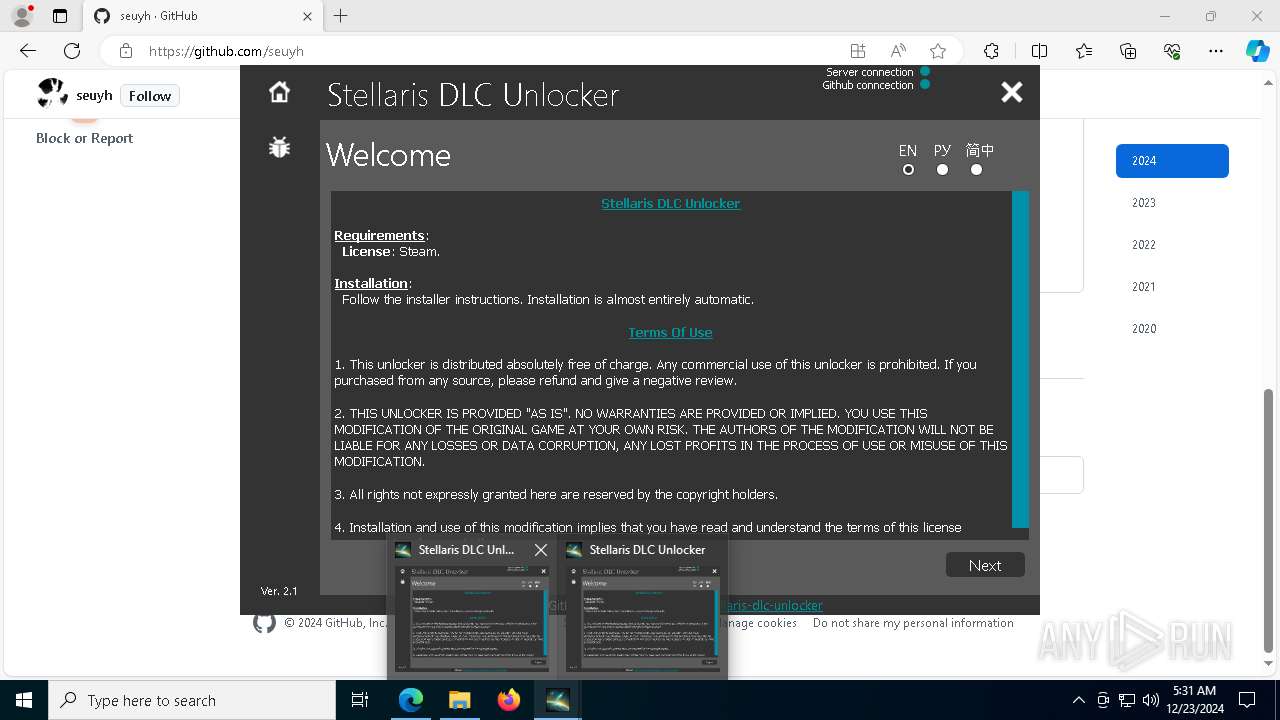This screenshot has height=720, width=1280.
Task: Open the Edge app available icon
Action: tap(857, 51)
